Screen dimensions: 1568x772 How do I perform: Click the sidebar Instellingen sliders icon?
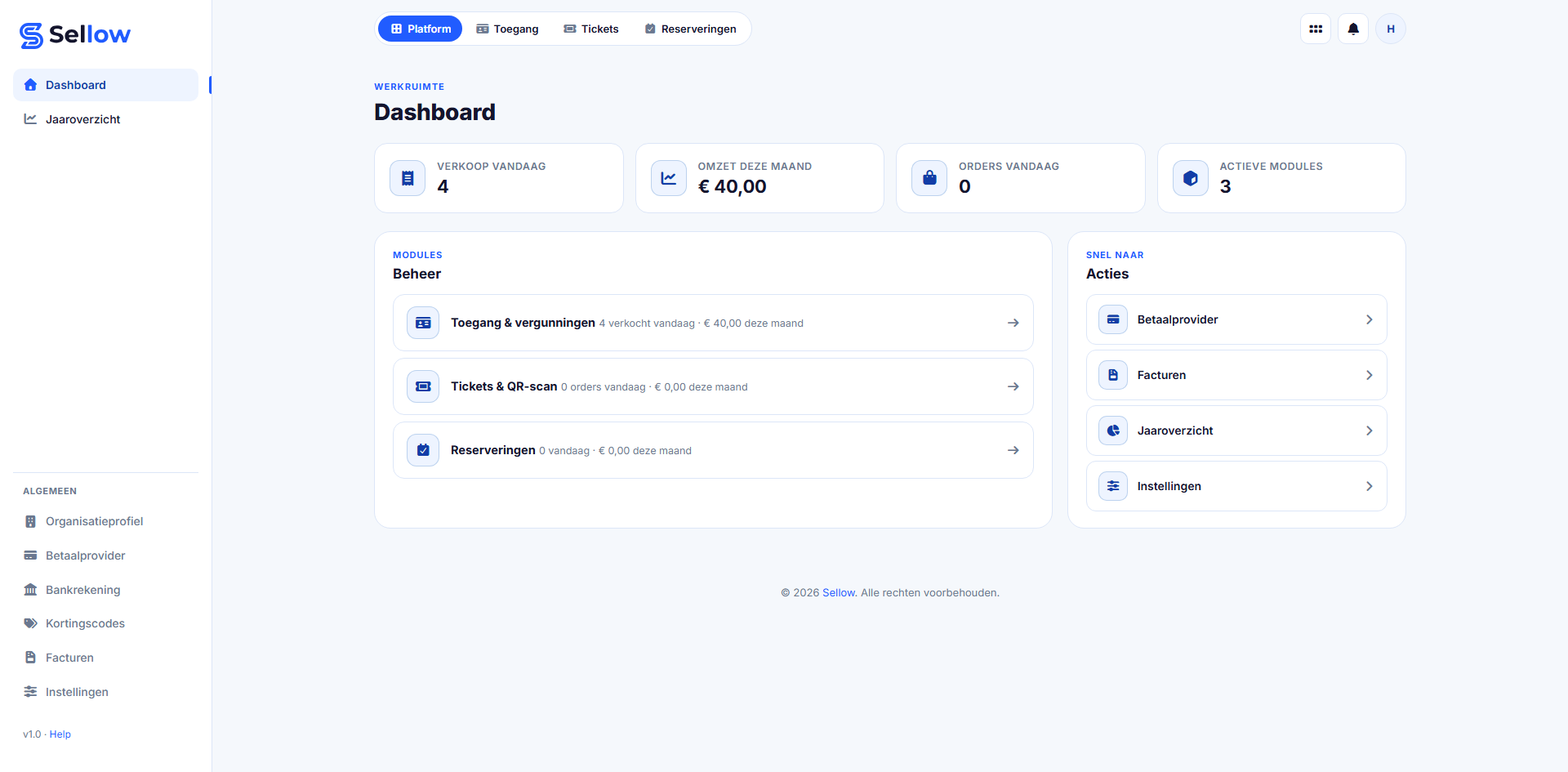pos(30,692)
